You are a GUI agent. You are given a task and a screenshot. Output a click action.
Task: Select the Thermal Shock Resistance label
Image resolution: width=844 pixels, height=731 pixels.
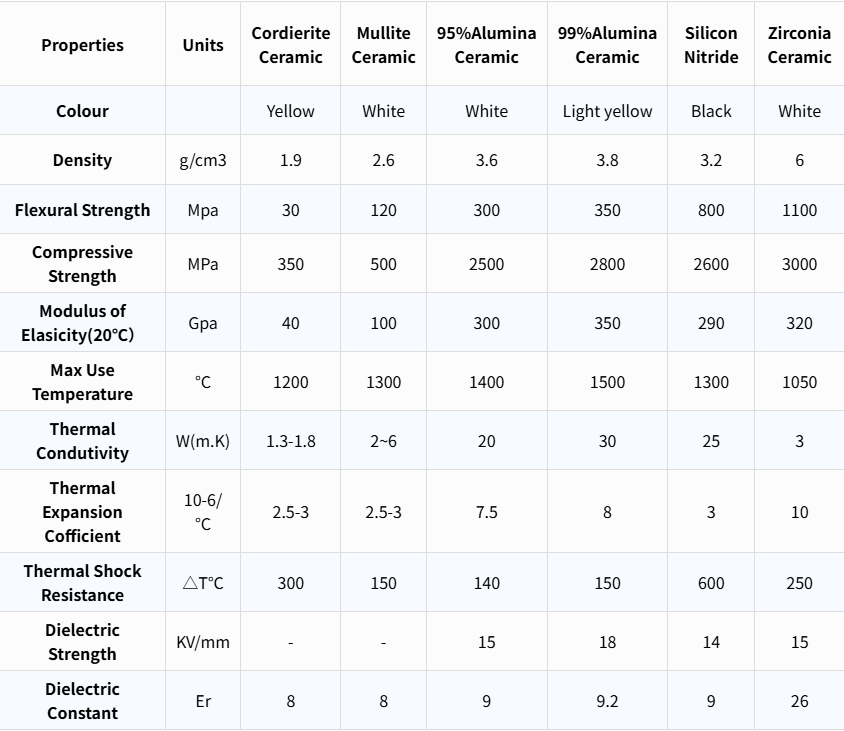pos(83,583)
